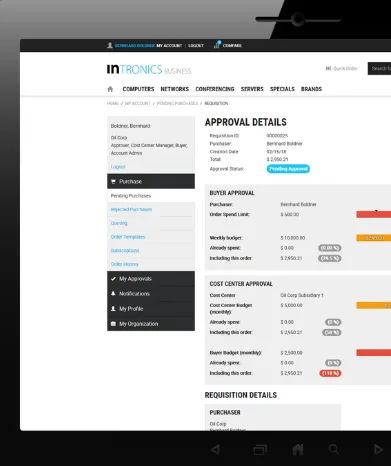Screen dimensions: 391x466
Task: Click the Requisition Details heading
Action: pos(241,395)
